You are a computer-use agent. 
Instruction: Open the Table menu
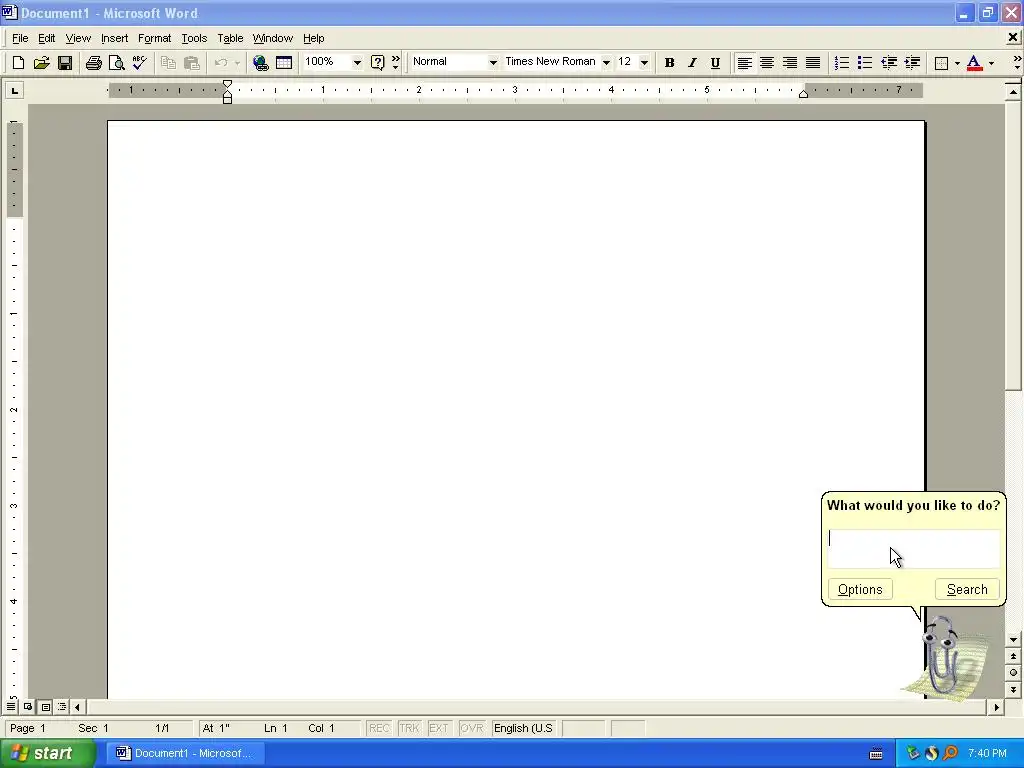(230, 39)
